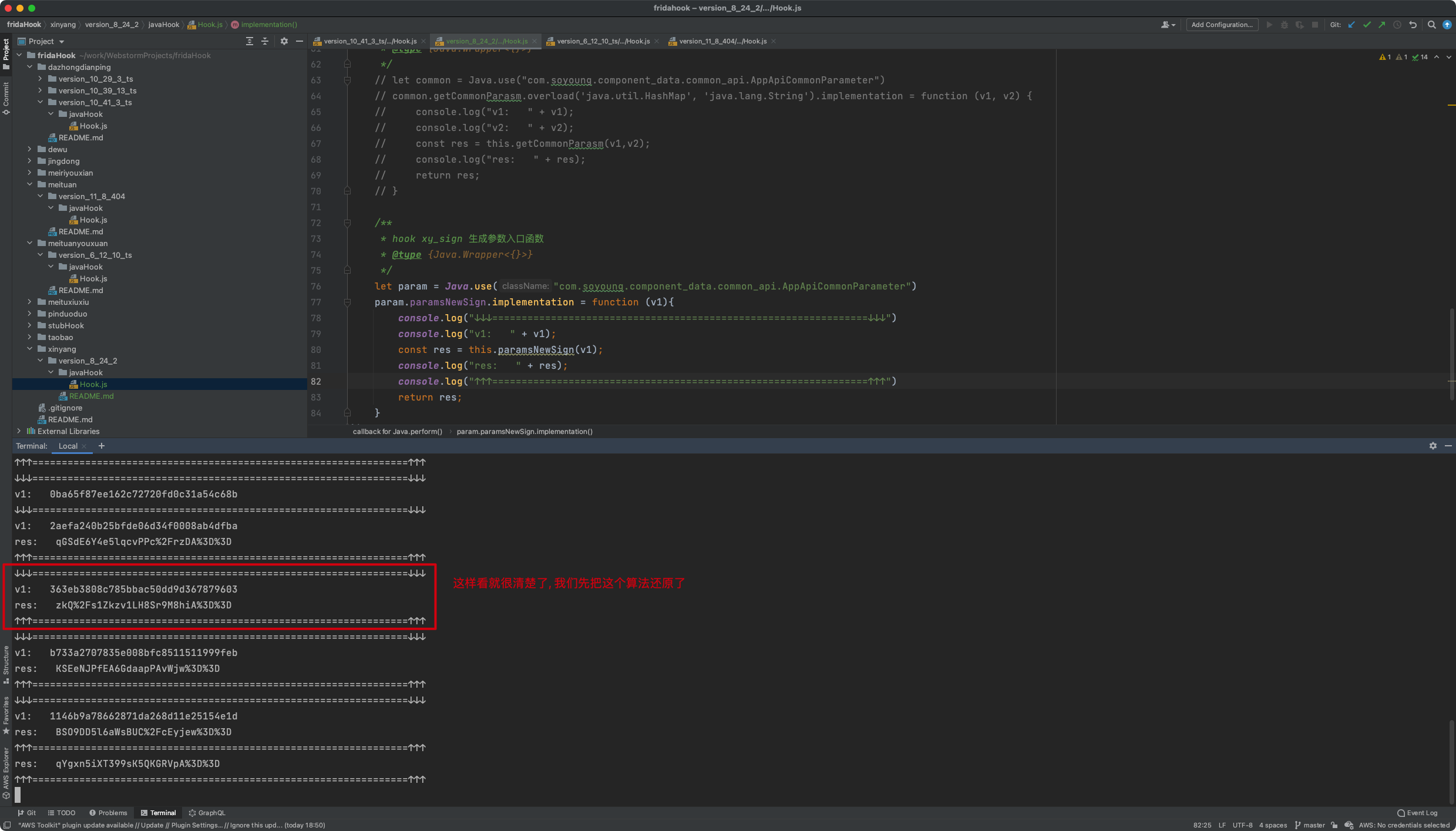Image resolution: width=1456 pixels, height=831 pixels.
Task: Expand the taobao folder
Action: click(30, 337)
